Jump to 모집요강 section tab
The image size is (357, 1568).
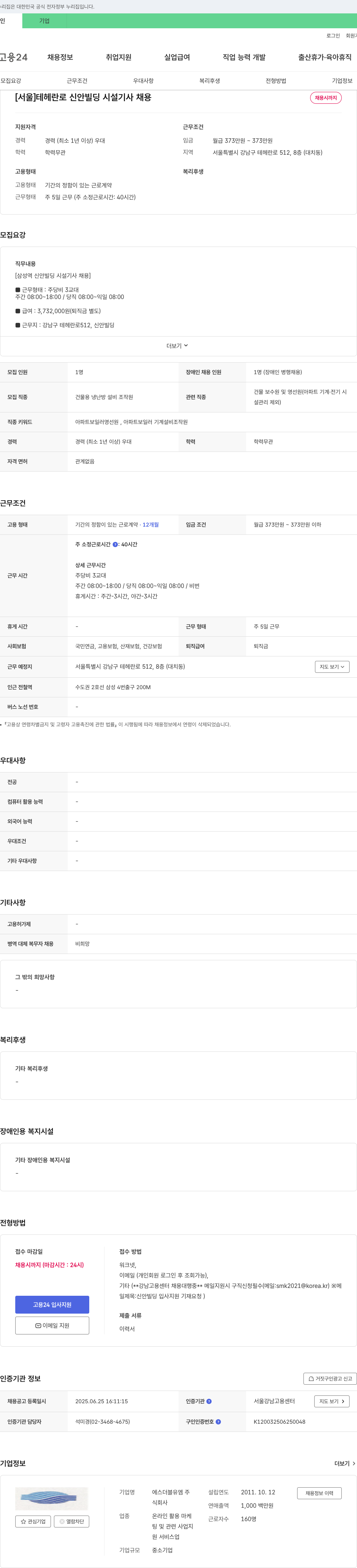[11, 81]
